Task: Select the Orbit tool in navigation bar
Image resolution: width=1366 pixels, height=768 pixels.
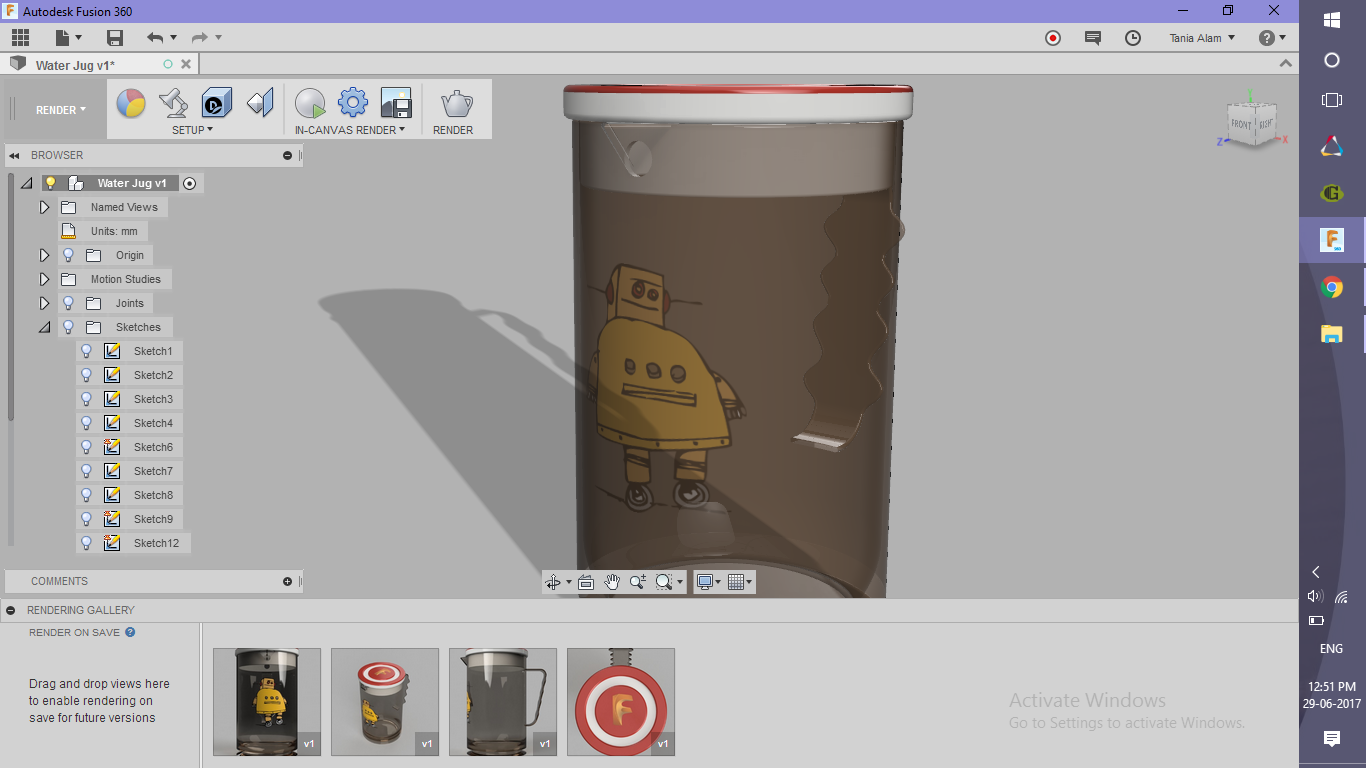Action: pyautogui.click(x=553, y=582)
